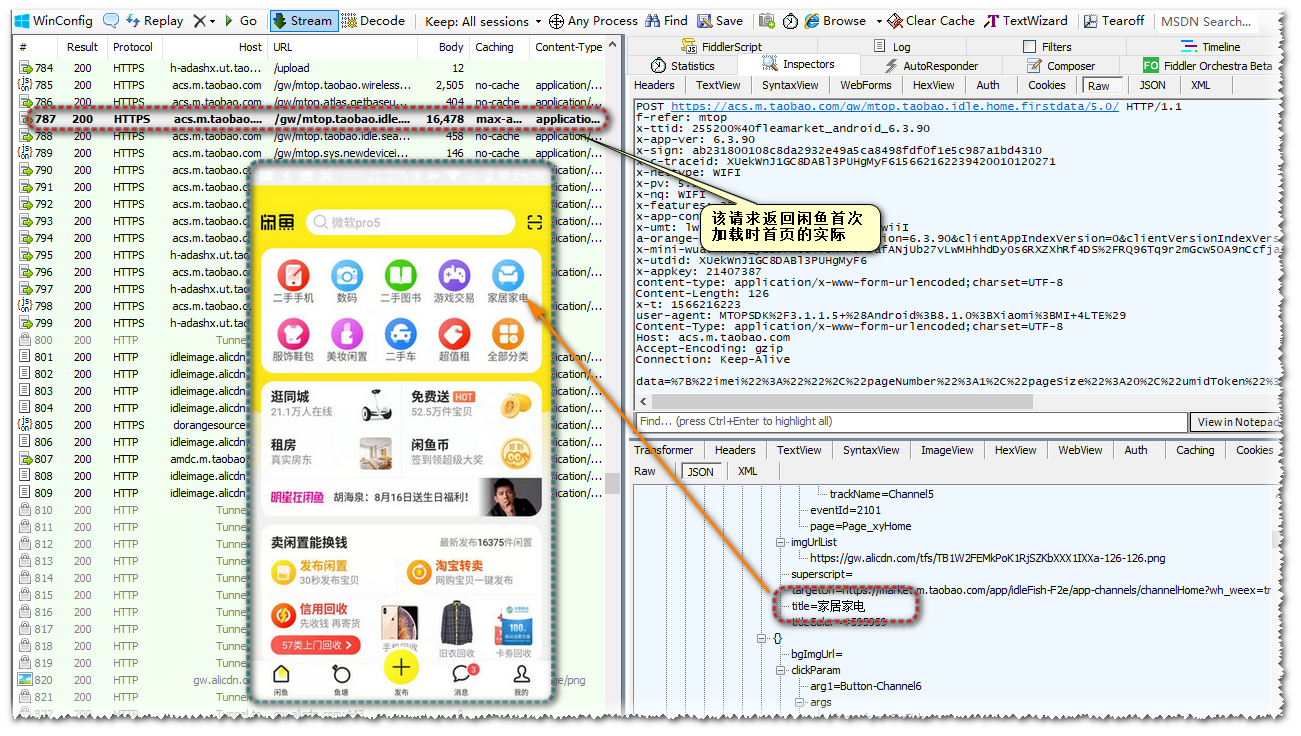
Task: Save sessions with Save button
Action: 720,20
